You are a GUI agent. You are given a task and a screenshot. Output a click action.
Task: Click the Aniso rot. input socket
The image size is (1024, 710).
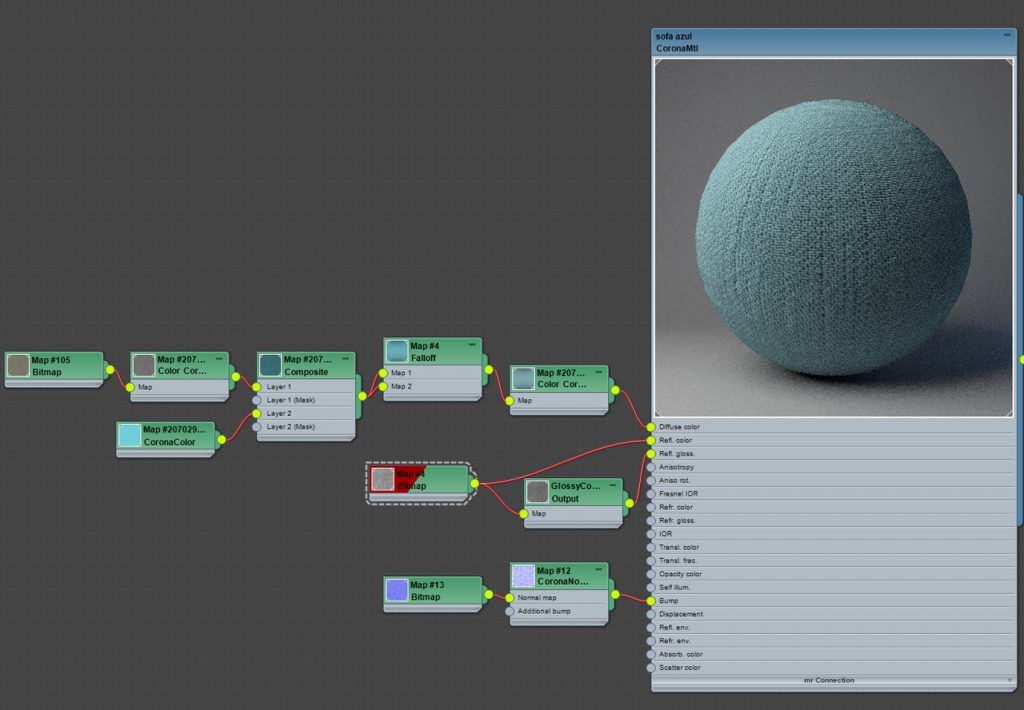click(650, 481)
